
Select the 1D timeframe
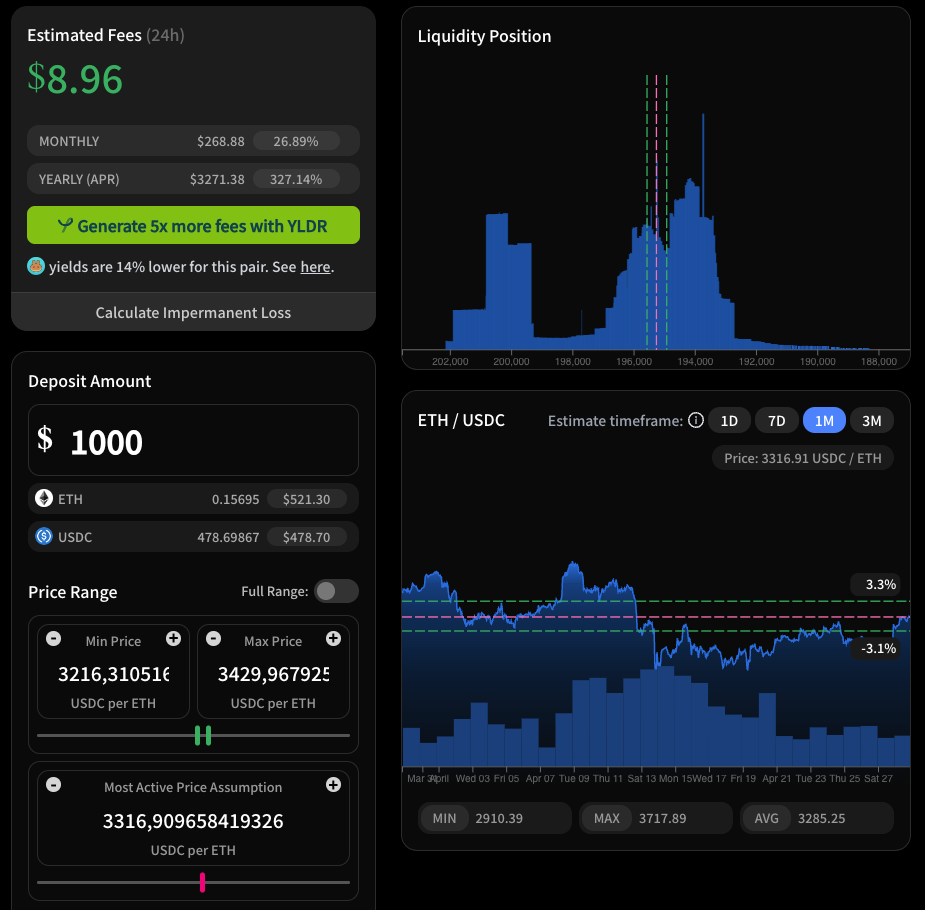coord(729,420)
